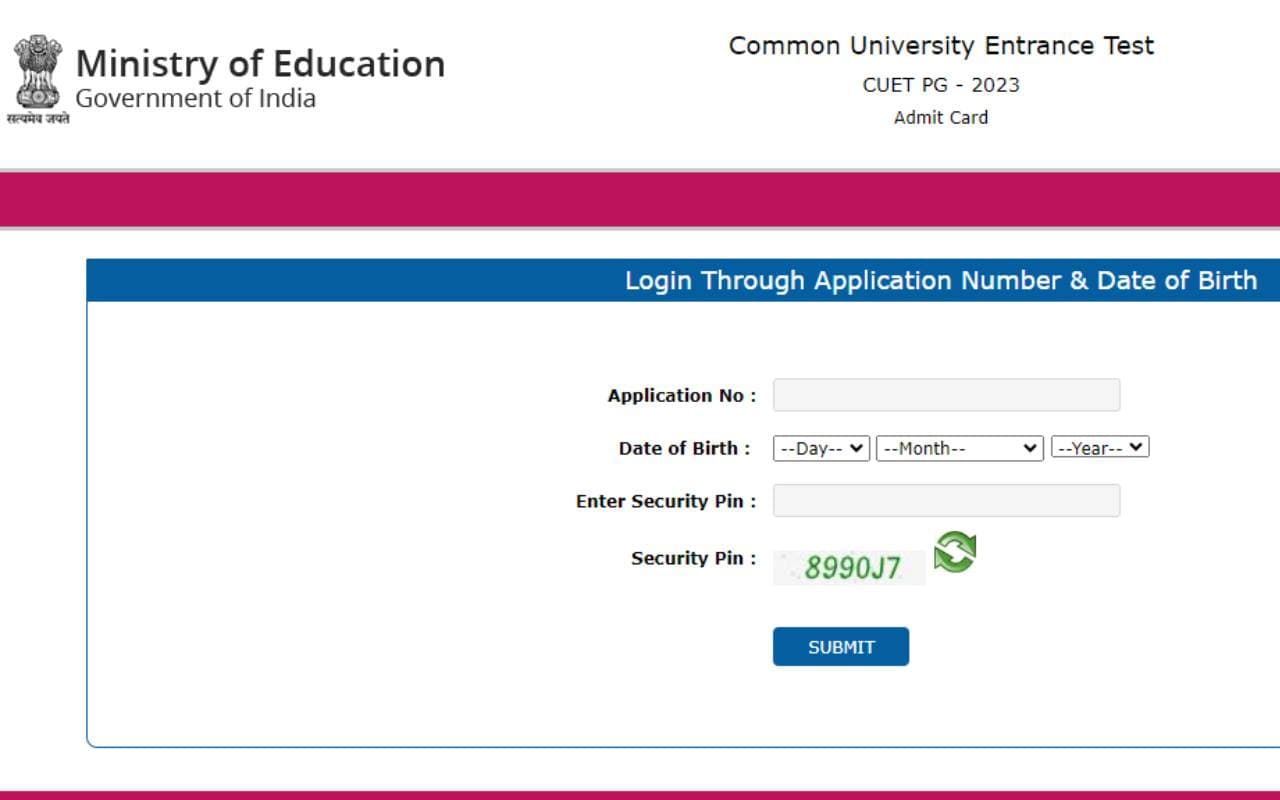Open the --Year-- selection dropdown
1280x800 pixels.
pyautogui.click(x=1099, y=447)
